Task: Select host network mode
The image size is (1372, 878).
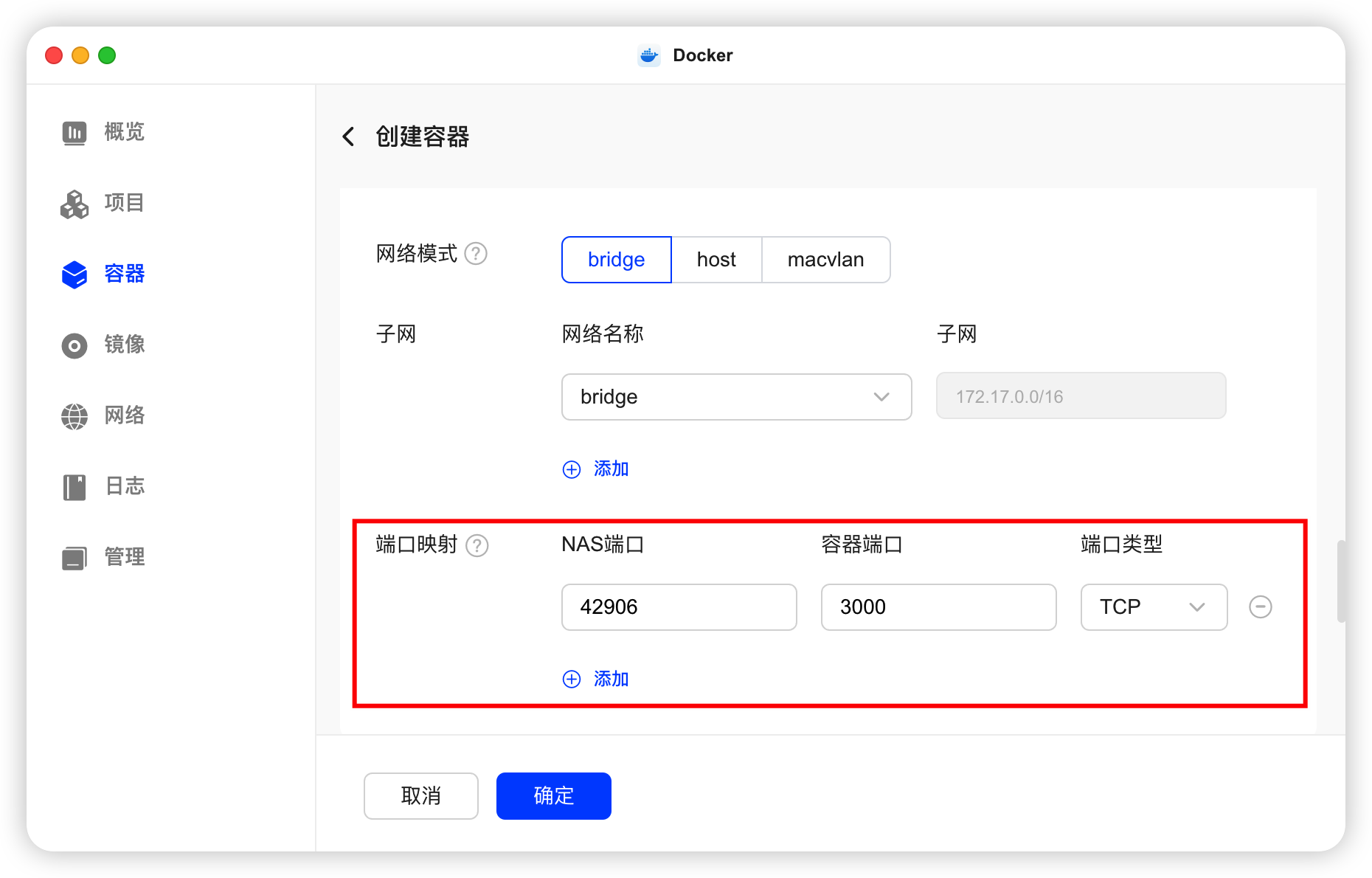Action: [716, 260]
